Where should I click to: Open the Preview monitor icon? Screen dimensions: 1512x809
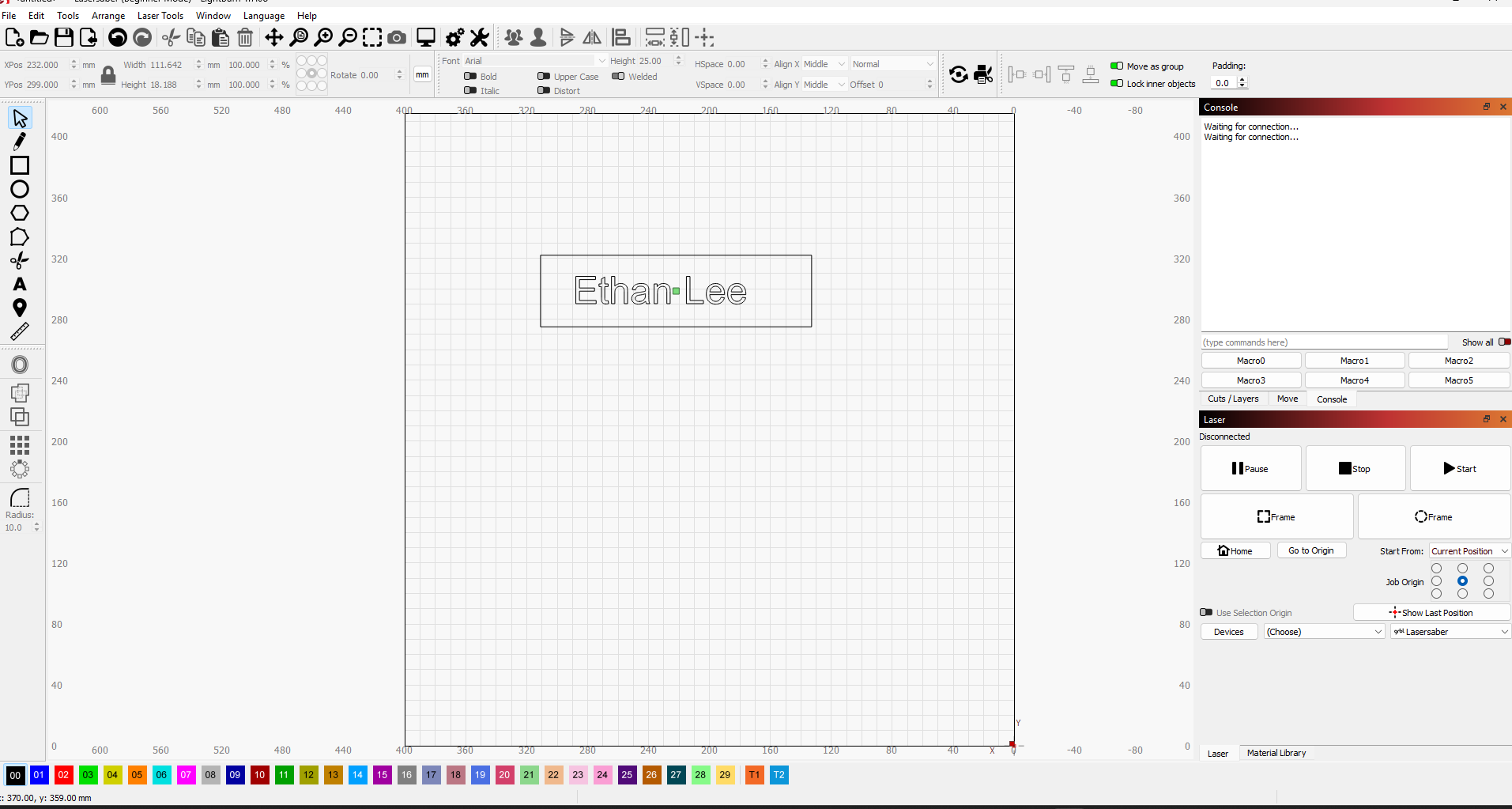[x=426, y=37]
